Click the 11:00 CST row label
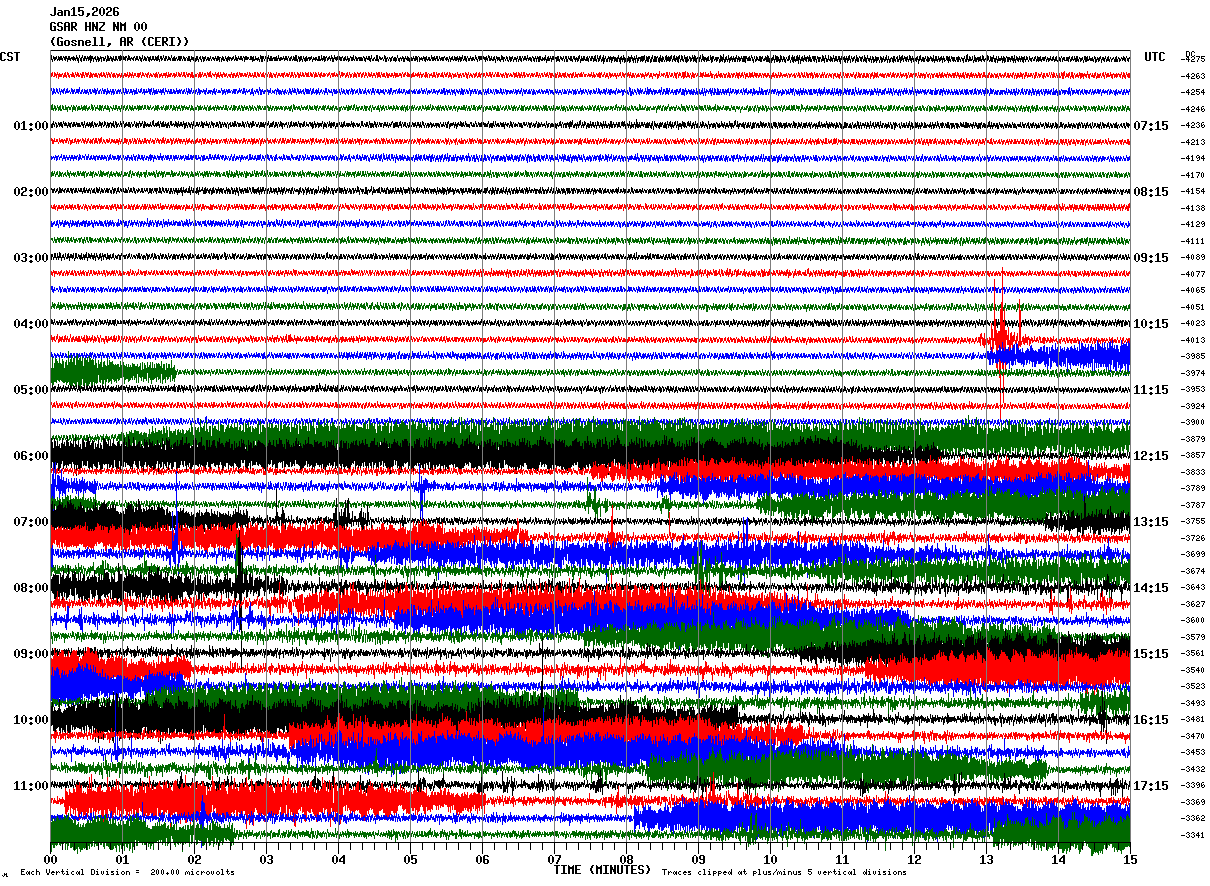 click(31, 786)
